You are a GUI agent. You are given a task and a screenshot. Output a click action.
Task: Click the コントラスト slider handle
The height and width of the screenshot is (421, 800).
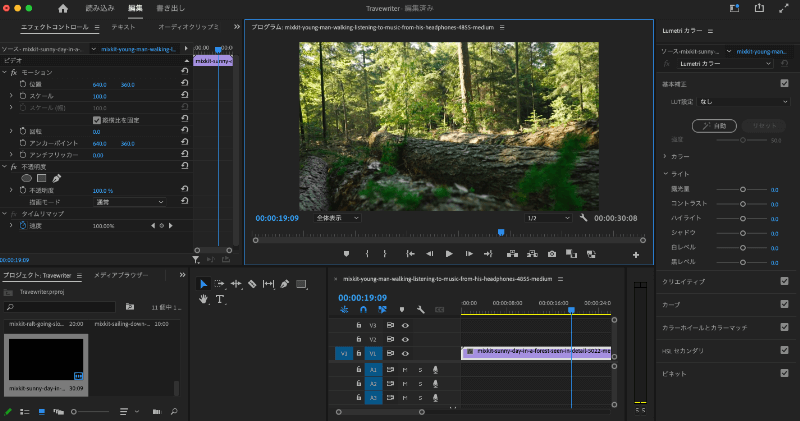[742, 203]
